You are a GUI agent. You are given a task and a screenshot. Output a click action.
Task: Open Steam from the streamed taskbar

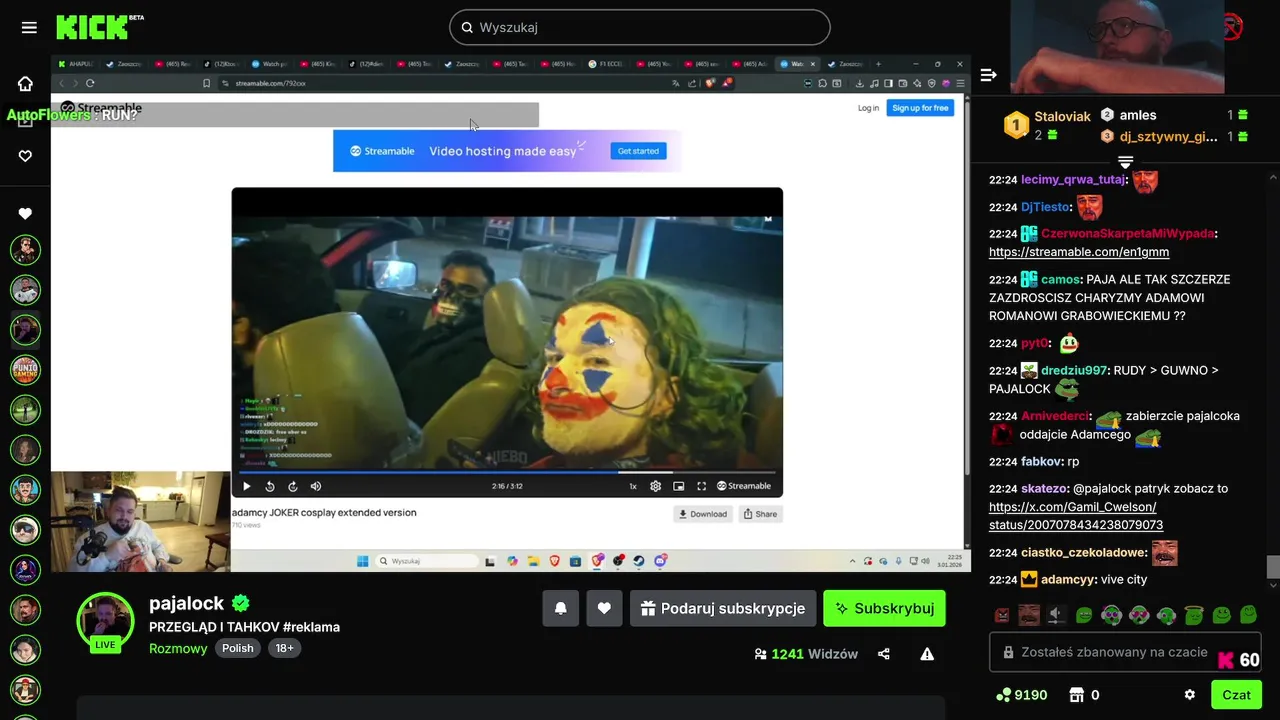tap(638, 561)
